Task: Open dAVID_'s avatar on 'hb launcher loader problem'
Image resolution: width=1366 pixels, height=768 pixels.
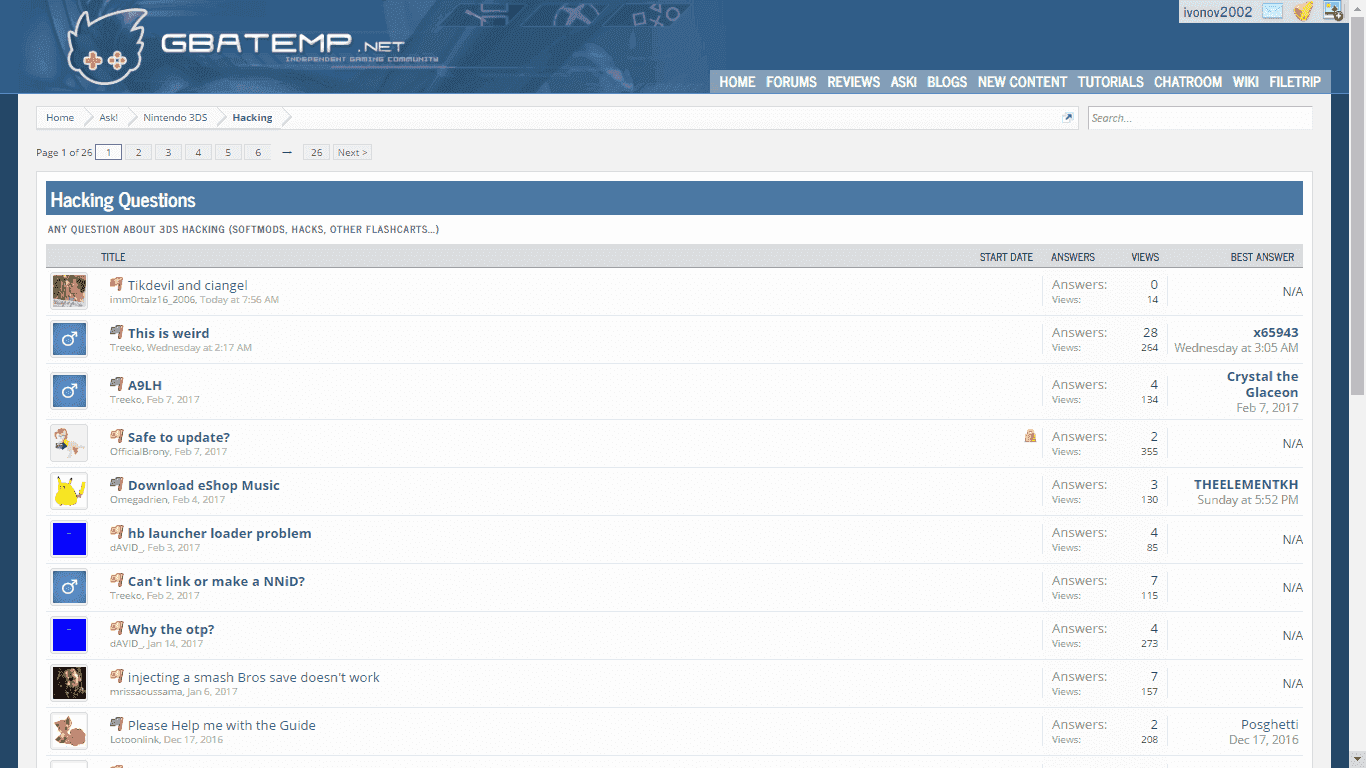Action: click(70, 539)
